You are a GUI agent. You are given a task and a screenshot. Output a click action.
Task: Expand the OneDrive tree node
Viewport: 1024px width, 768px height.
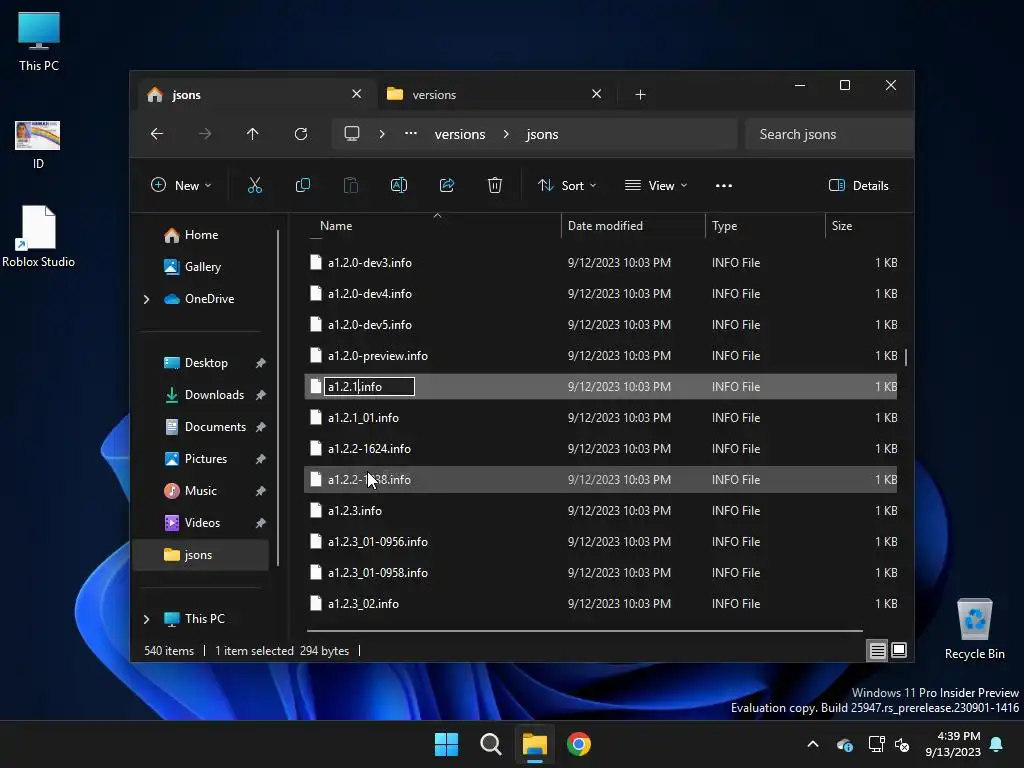click(x=146, y=299)
